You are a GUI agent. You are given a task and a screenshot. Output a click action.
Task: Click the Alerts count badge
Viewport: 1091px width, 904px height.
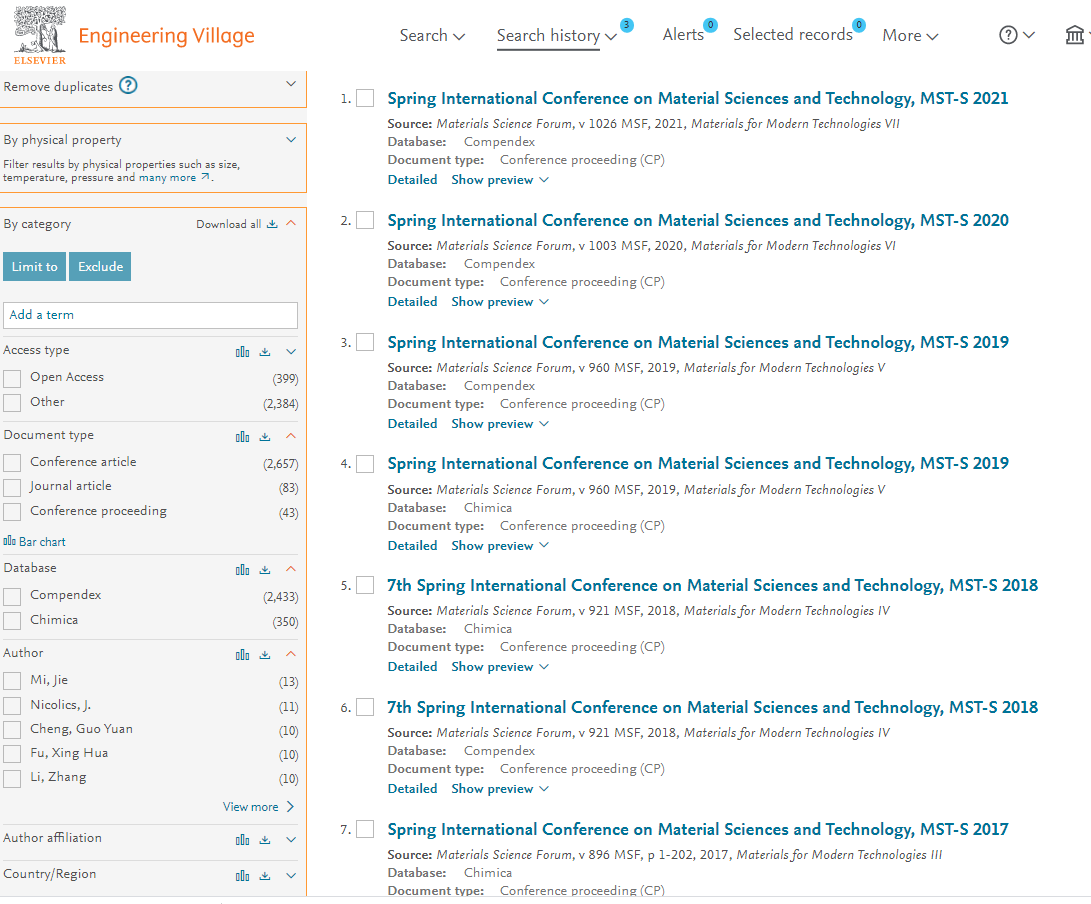tap(710, 25)
